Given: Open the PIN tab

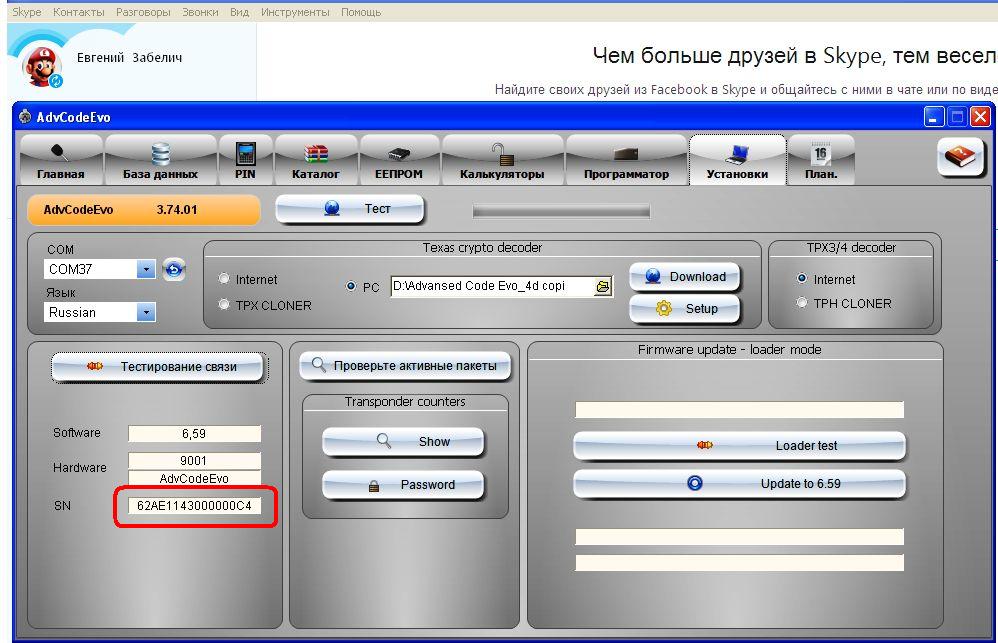Looking at the screenshot, I should coord(246,160).
